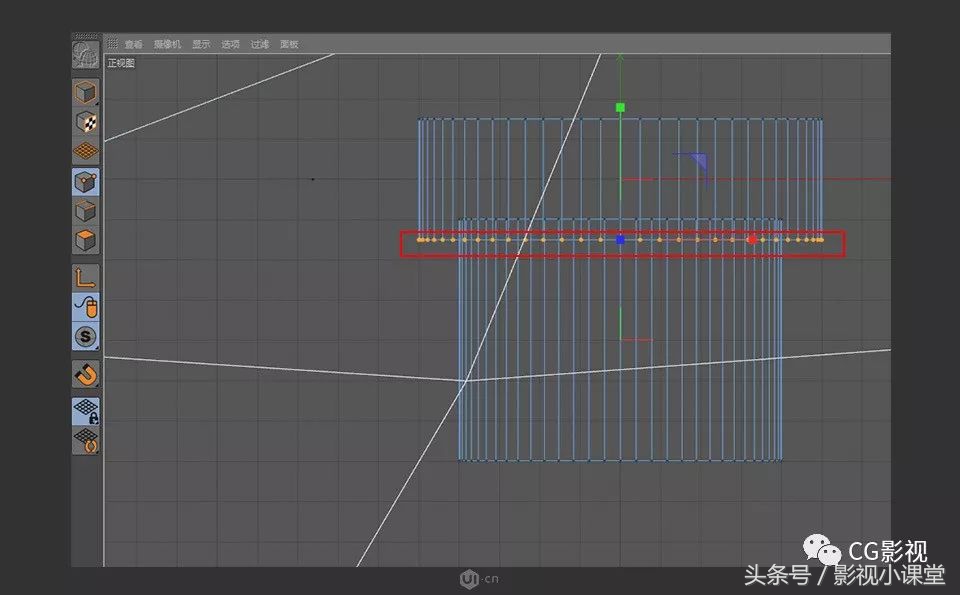960x595 pixels.
Task: Select the highlighted red point on the spline
Action: click(753, 239)
